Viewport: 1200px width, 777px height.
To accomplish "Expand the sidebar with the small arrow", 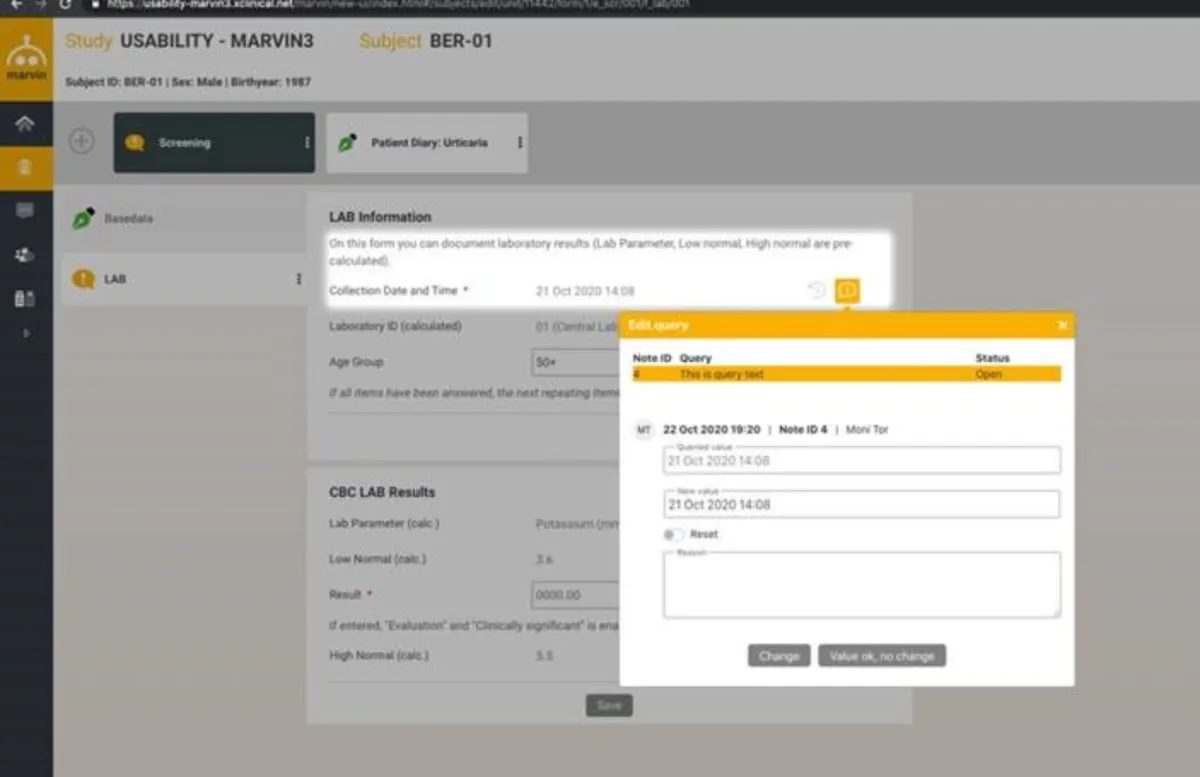I will pyautogui.click(x=27, y=333).
